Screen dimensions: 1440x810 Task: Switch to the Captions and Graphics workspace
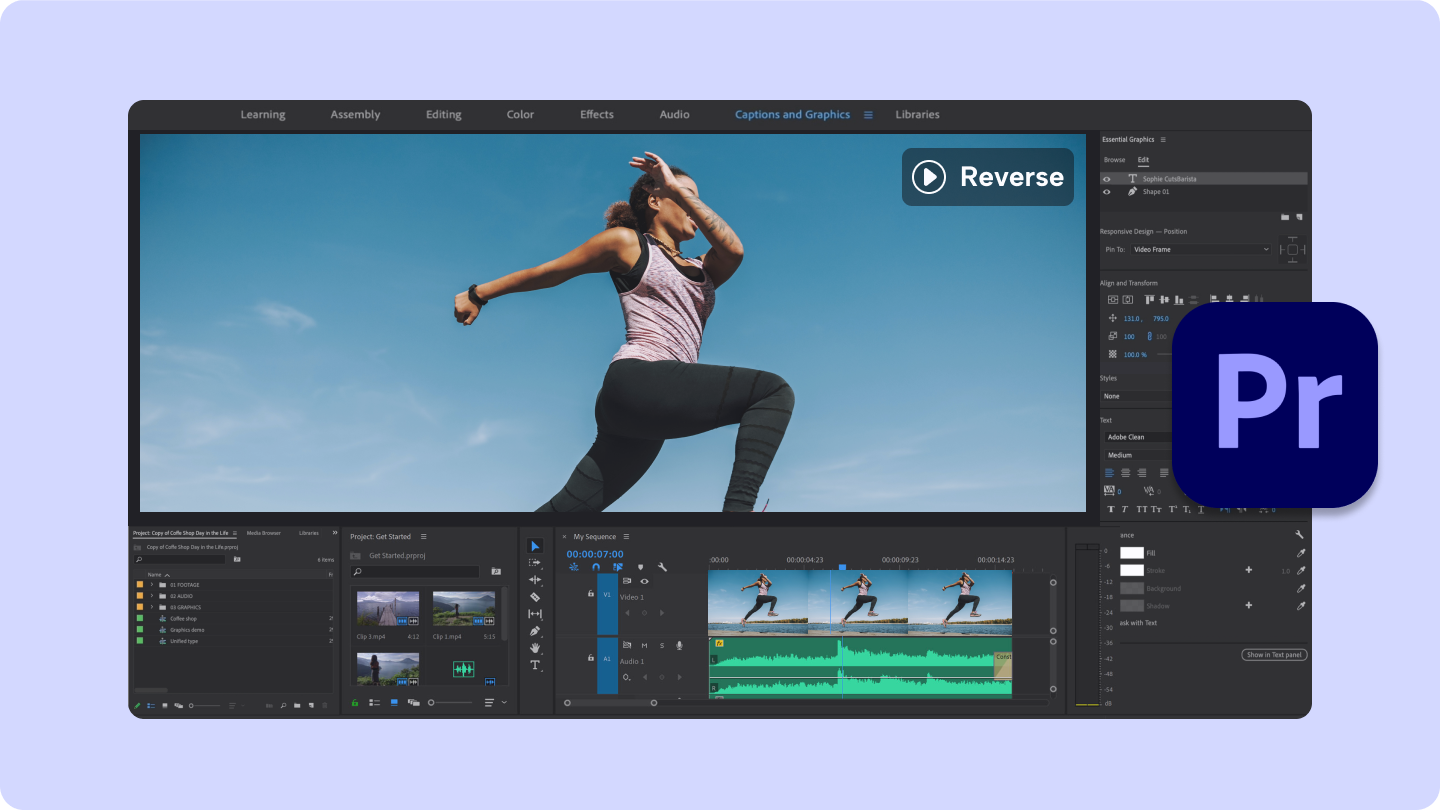[x=793, y=114]
